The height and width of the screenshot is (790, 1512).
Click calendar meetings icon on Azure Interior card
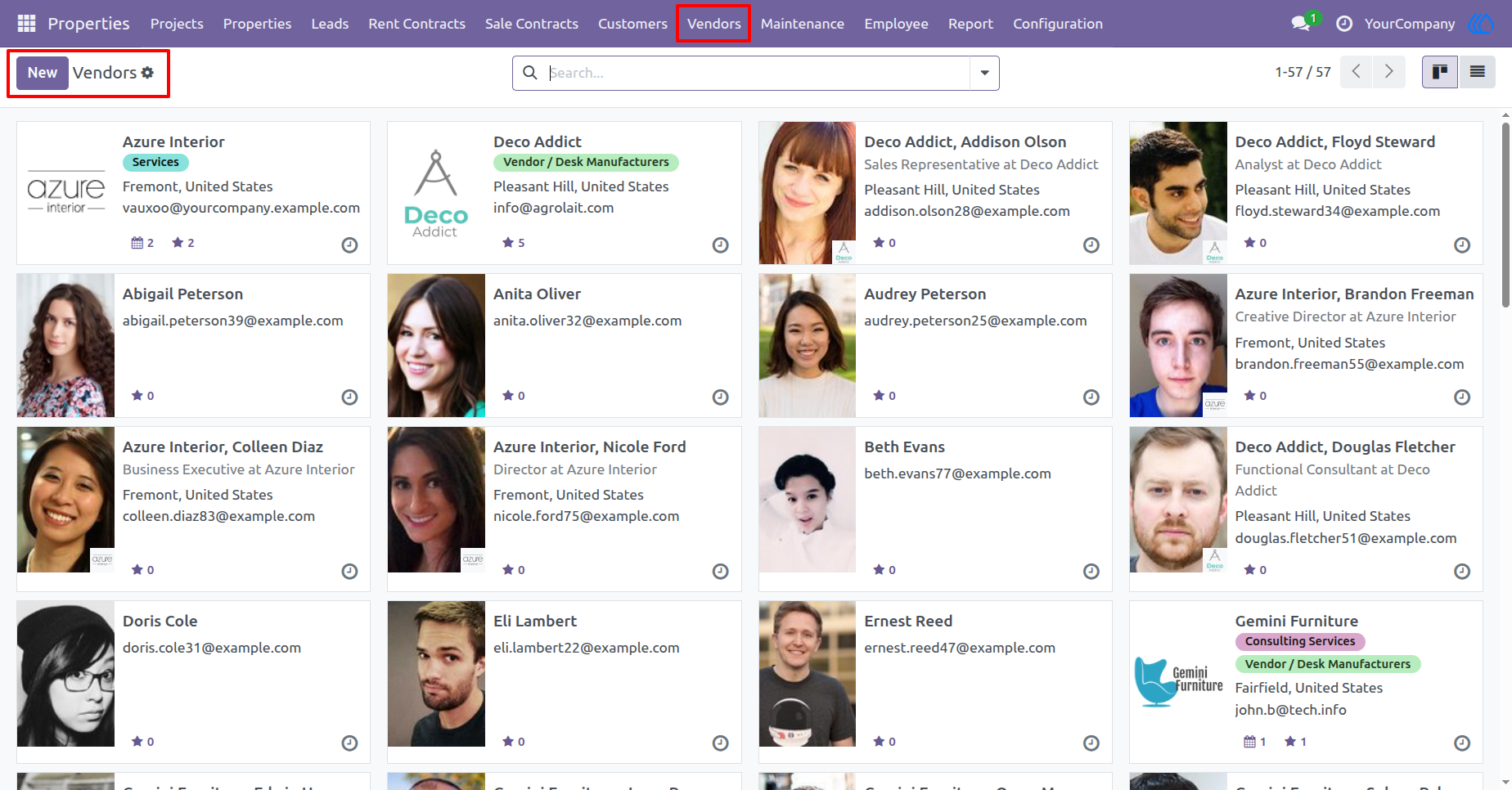pos(137,243)
